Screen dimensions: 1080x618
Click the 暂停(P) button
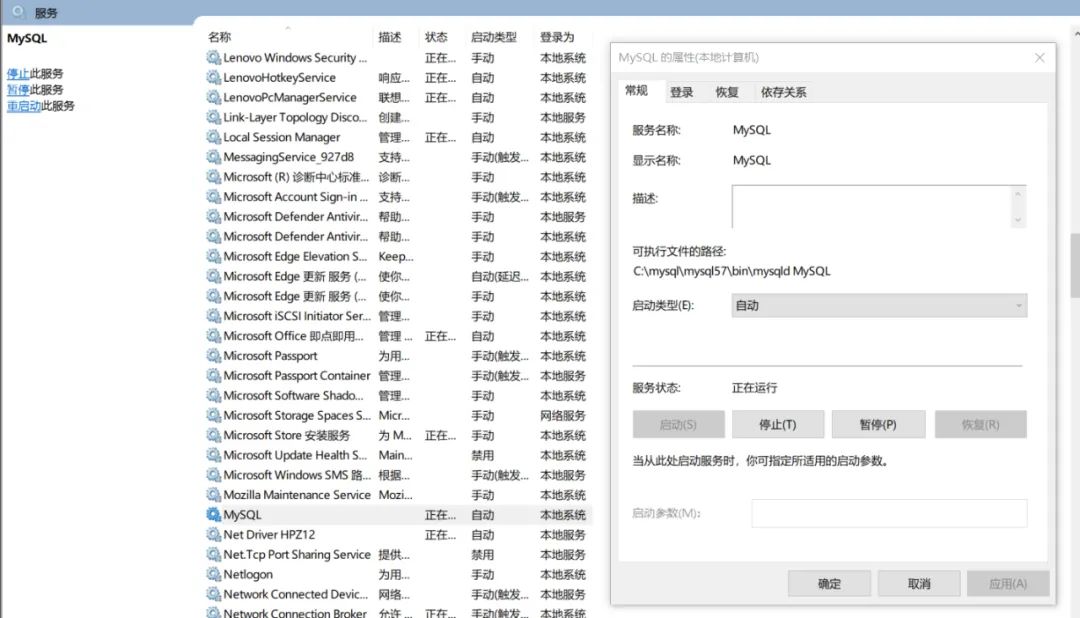point(878,425)
